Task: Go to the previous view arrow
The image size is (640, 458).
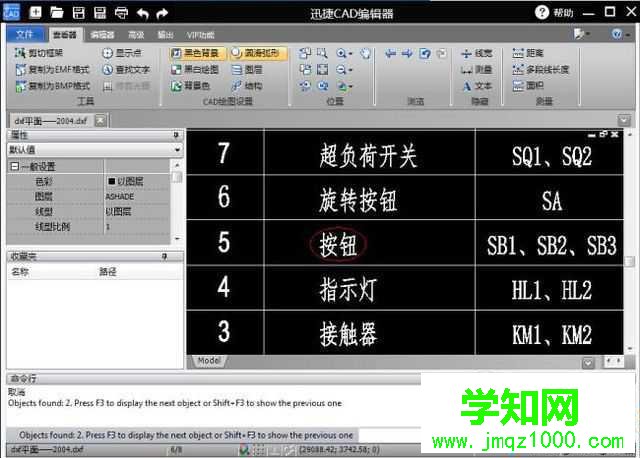Action: coord(391,53)
